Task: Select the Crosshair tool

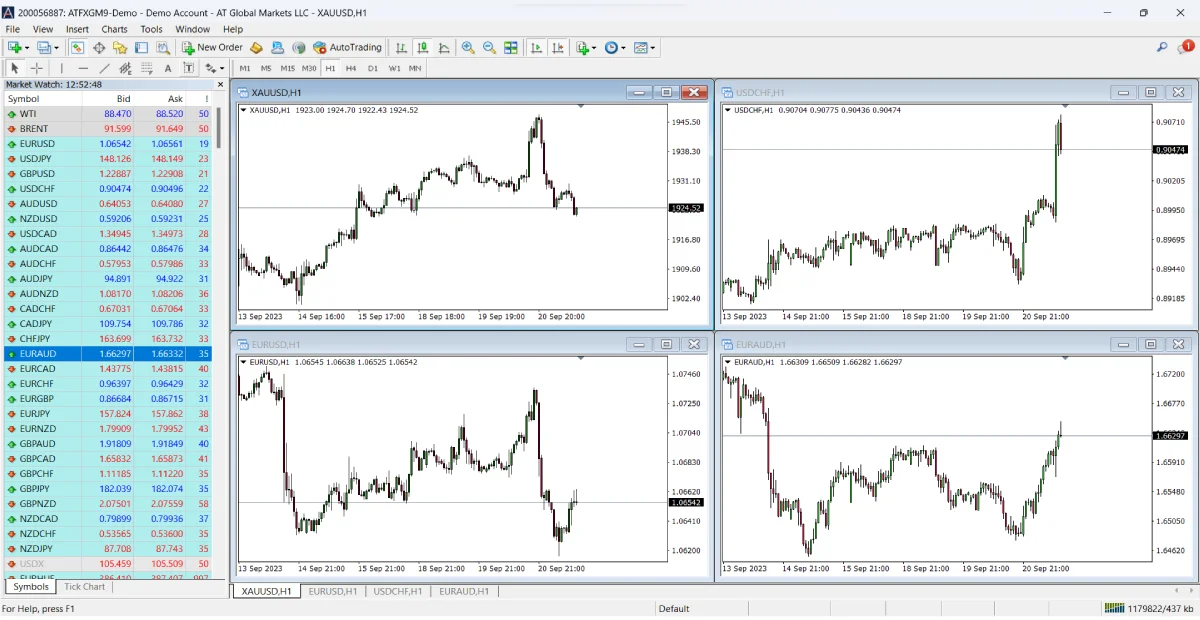Action: pyautogui.click(x=37, y=68)
